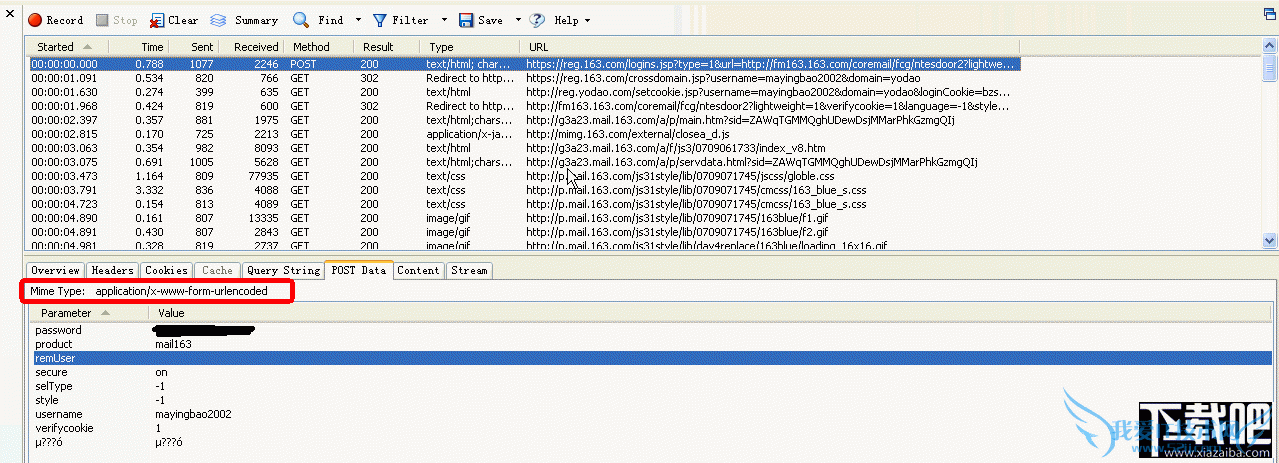Click the mail163 product value
This screenshot has height=463, width=1279.
click(173, 343)
